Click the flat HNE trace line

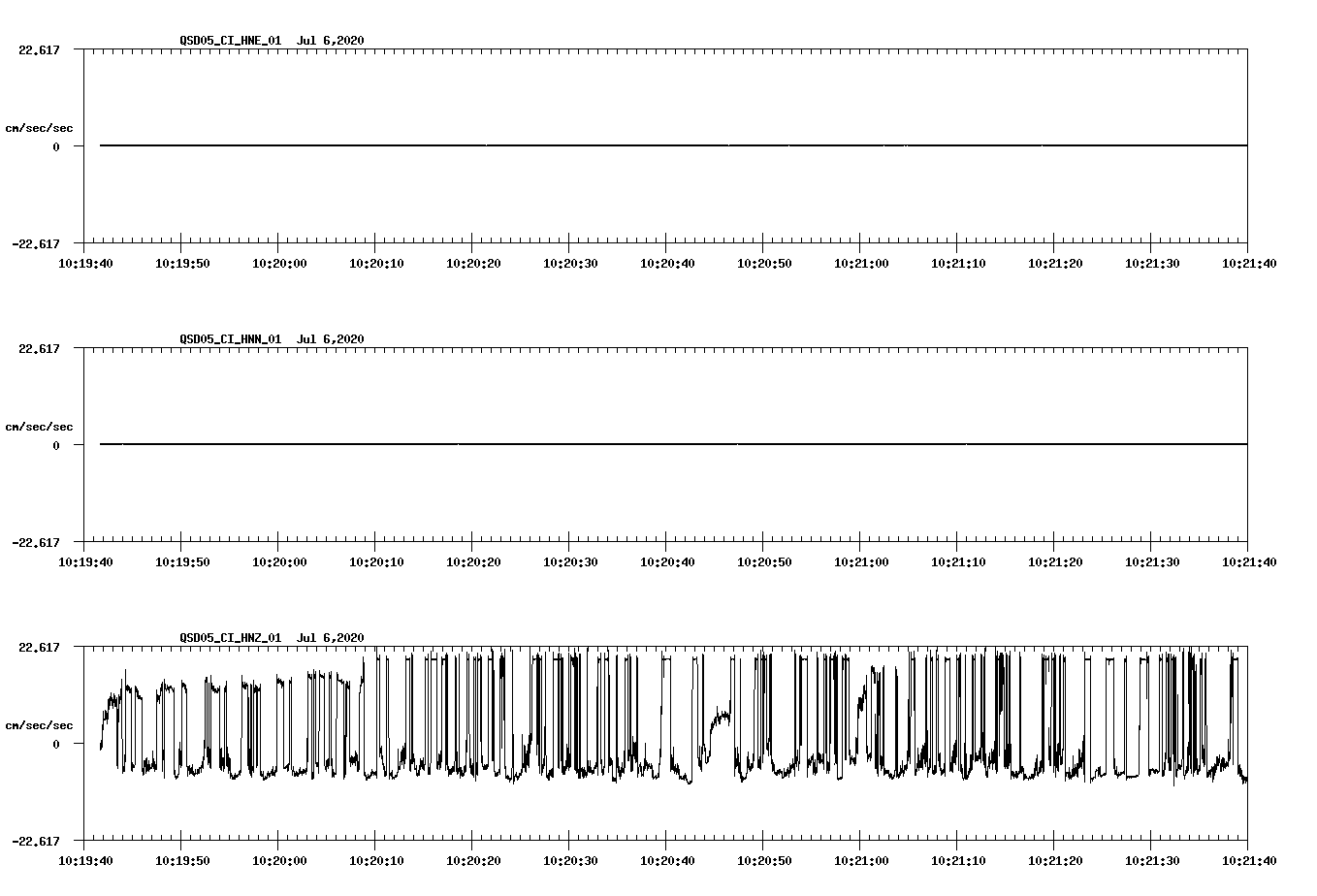click(x=673, y=145)
